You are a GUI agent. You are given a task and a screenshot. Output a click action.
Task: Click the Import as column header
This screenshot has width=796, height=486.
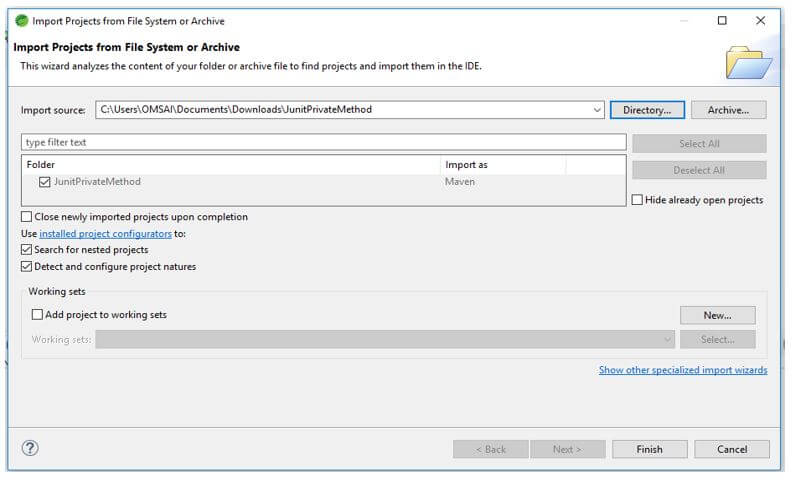503,165
